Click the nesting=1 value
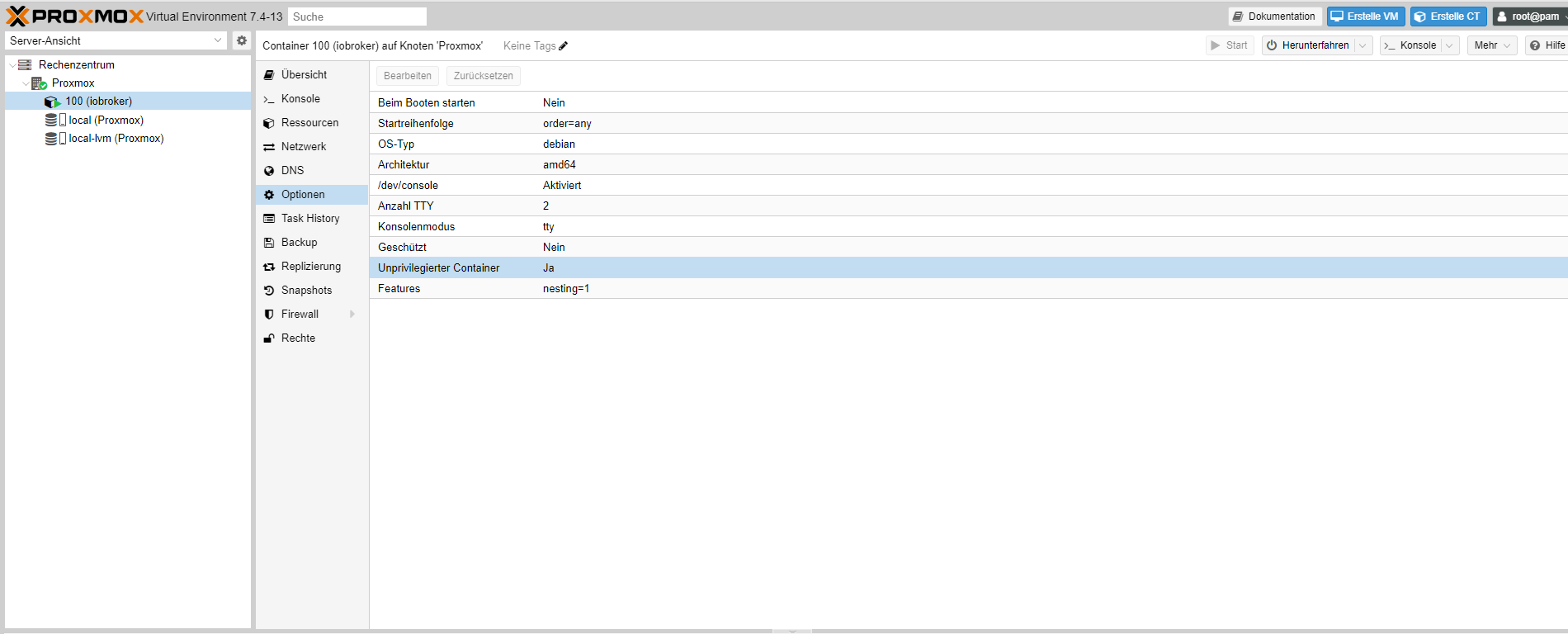Image resolution: width=1568 pixels, height=634 pixels. (566, 289)
